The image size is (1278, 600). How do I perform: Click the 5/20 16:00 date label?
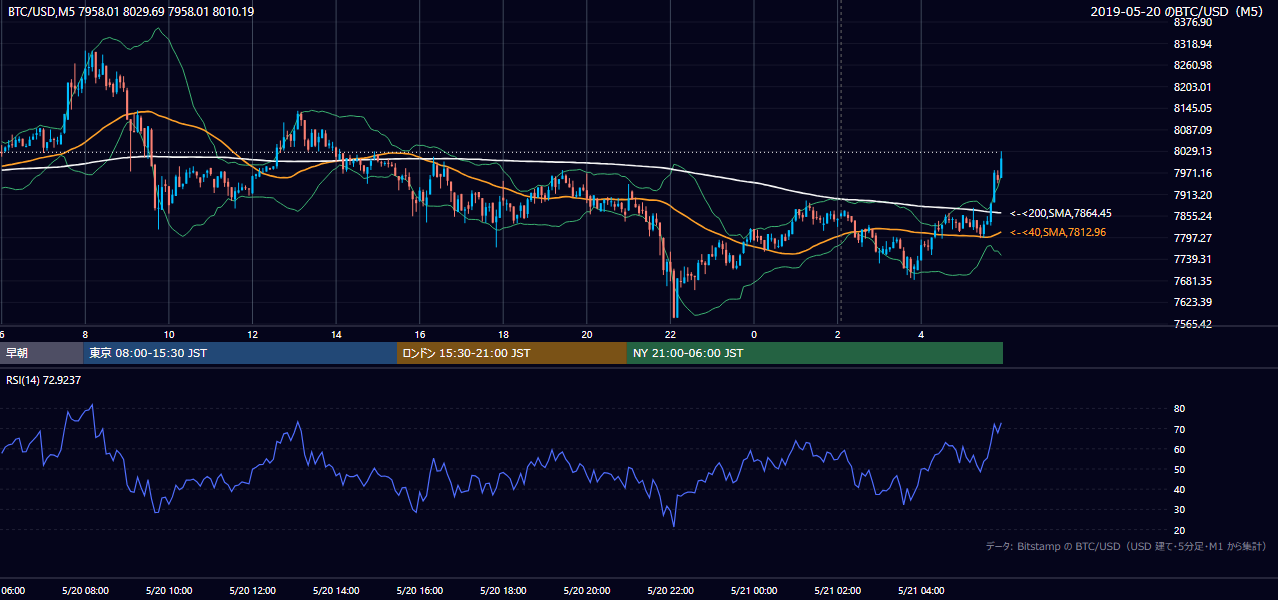418,590
